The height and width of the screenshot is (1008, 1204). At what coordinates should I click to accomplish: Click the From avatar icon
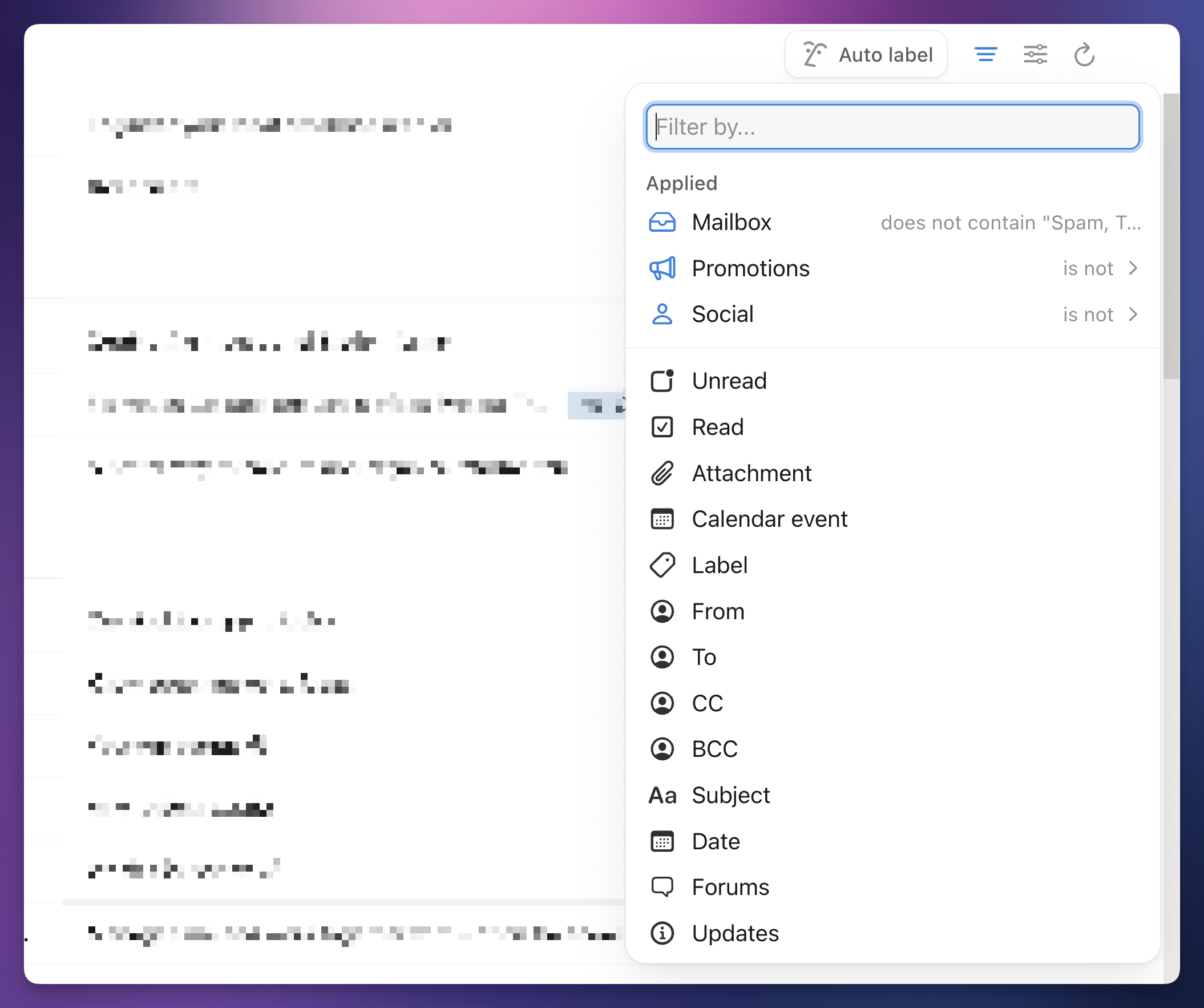pos(662,611)
